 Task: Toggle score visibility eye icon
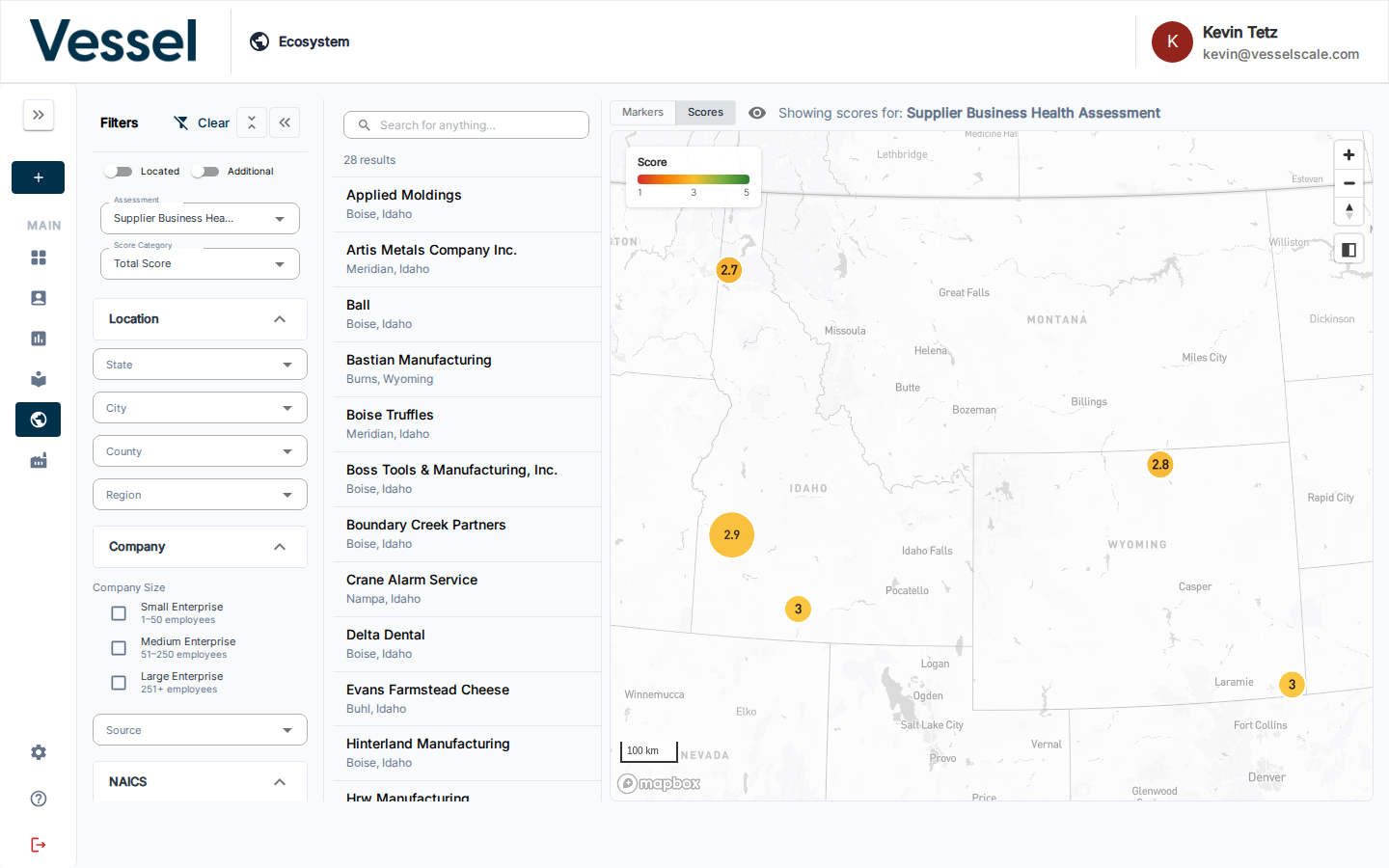[x=757, y=113]
